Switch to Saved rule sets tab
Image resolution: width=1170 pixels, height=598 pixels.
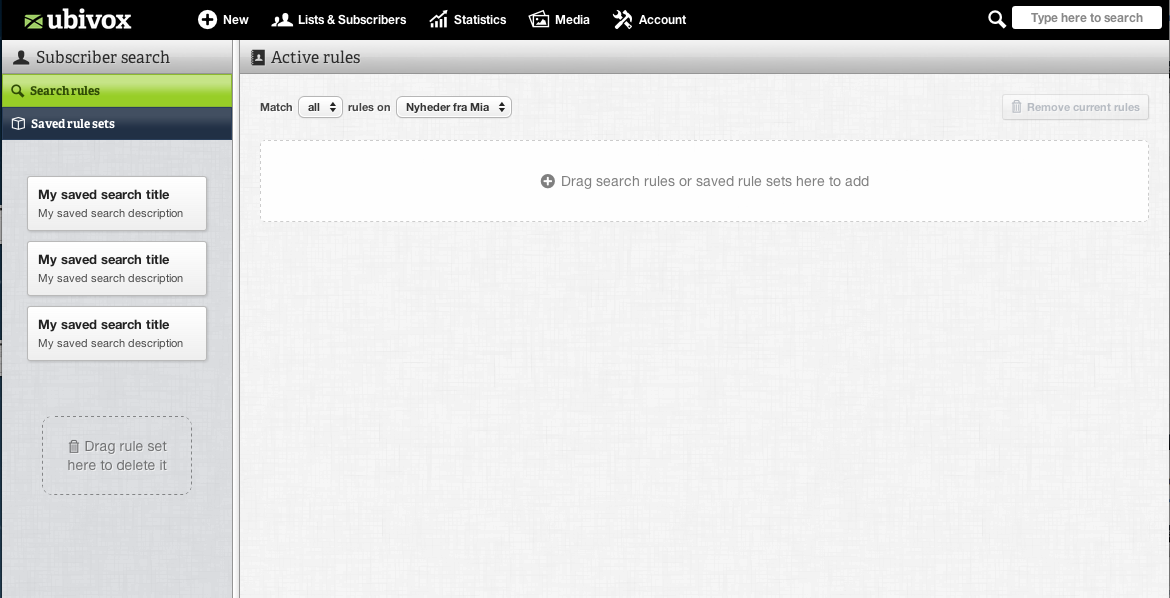(117, 124)
